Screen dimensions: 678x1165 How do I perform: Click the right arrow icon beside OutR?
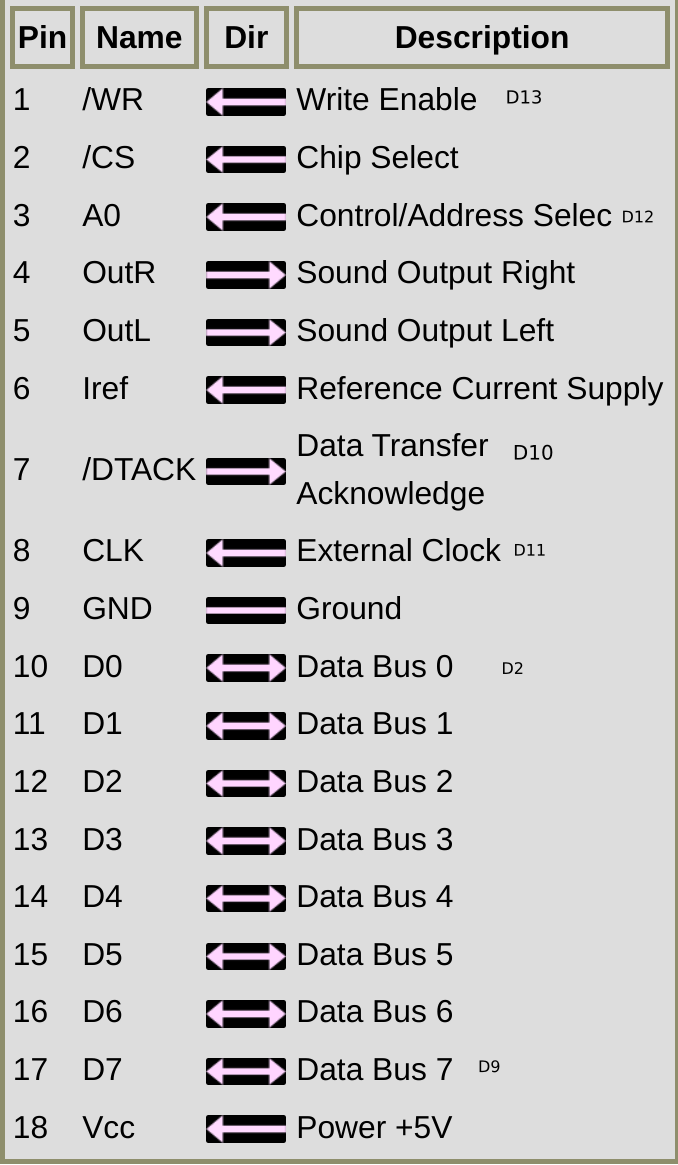pyautogui.click(x=246, y=275)
